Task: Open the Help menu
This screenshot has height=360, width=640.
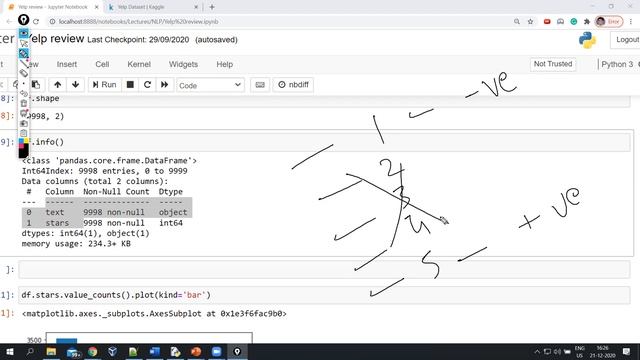Action: [224, 64]
